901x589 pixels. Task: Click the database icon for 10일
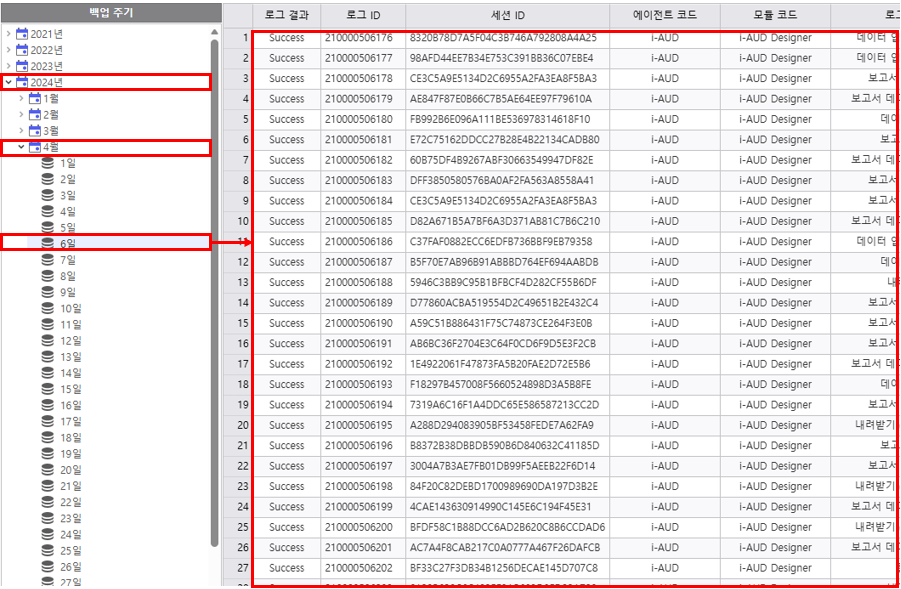coord(48,309)
